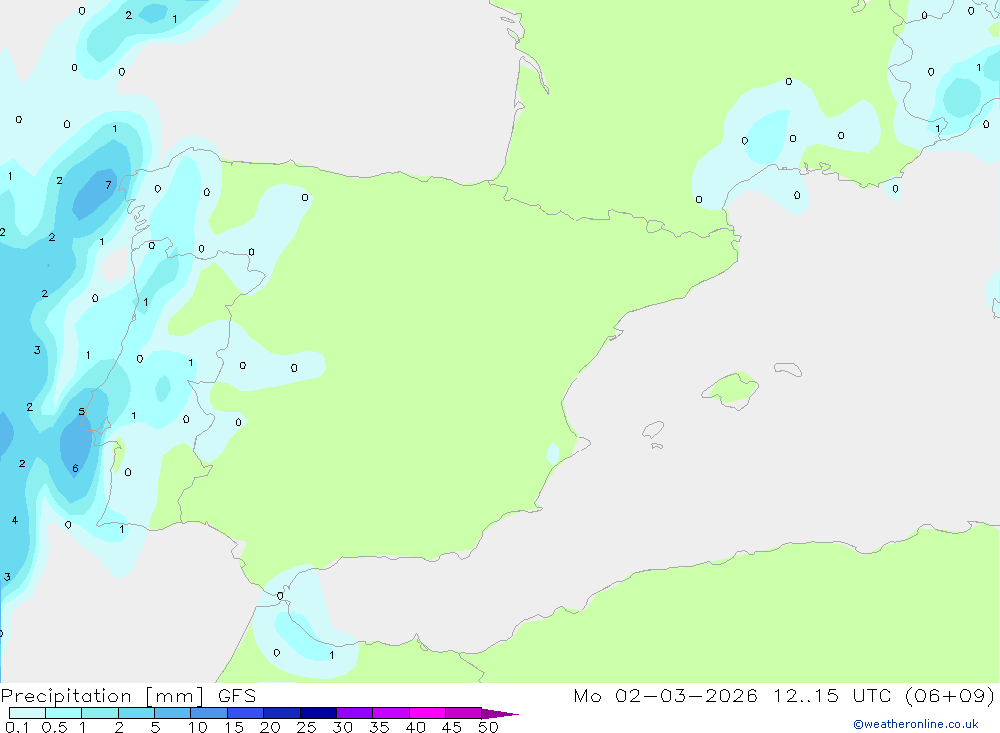This screenshot has height=733, width=1000.
Task: Pick the 20–25 mm dark blue legend box
Action: coord(281,713)
